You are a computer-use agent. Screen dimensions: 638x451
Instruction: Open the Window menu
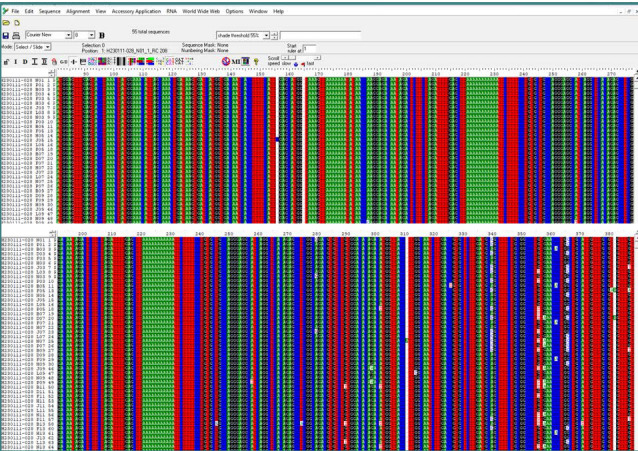[258, 11]
